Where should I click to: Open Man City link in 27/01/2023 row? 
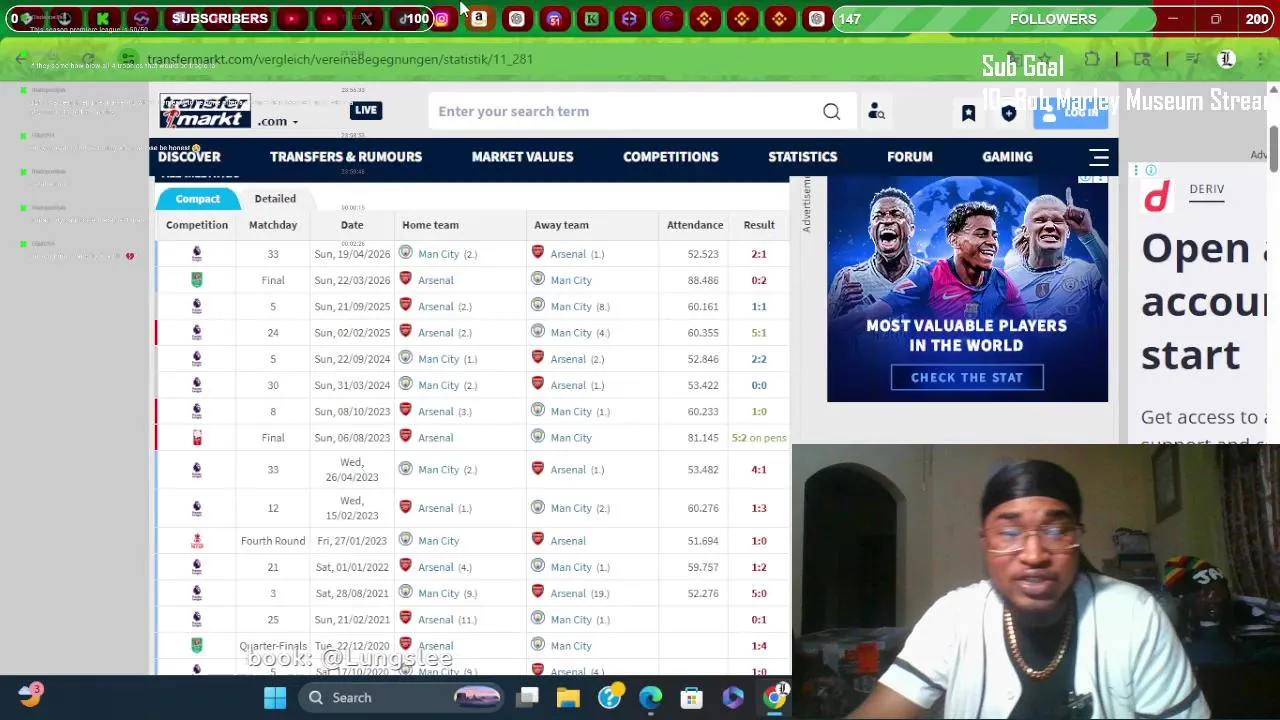[438, 541]
